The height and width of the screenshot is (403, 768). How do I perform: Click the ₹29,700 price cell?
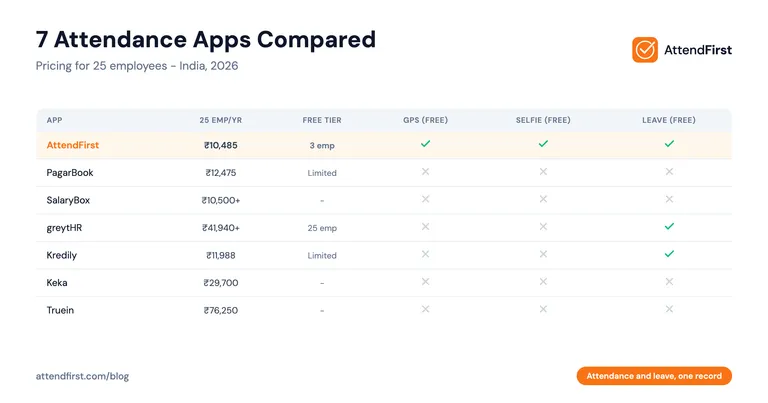tap(220, 283)
